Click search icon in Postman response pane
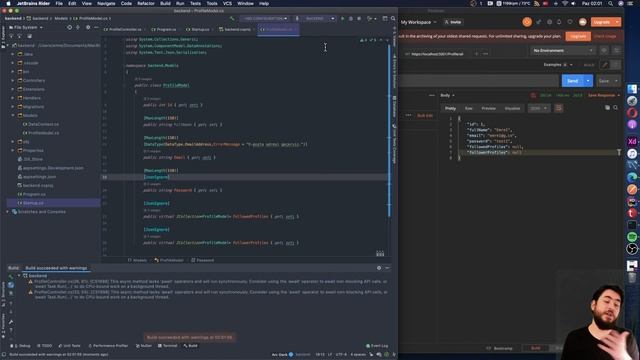Image resolution: width=640 pixels, height=360 pixels. [x=616, y=108]
